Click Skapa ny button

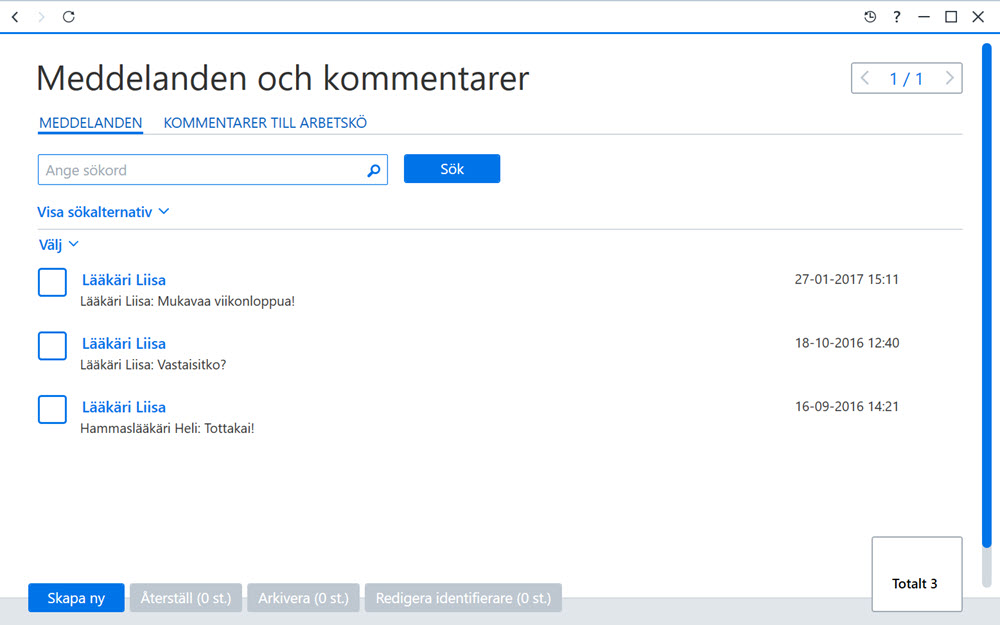[x=76, y=598]
